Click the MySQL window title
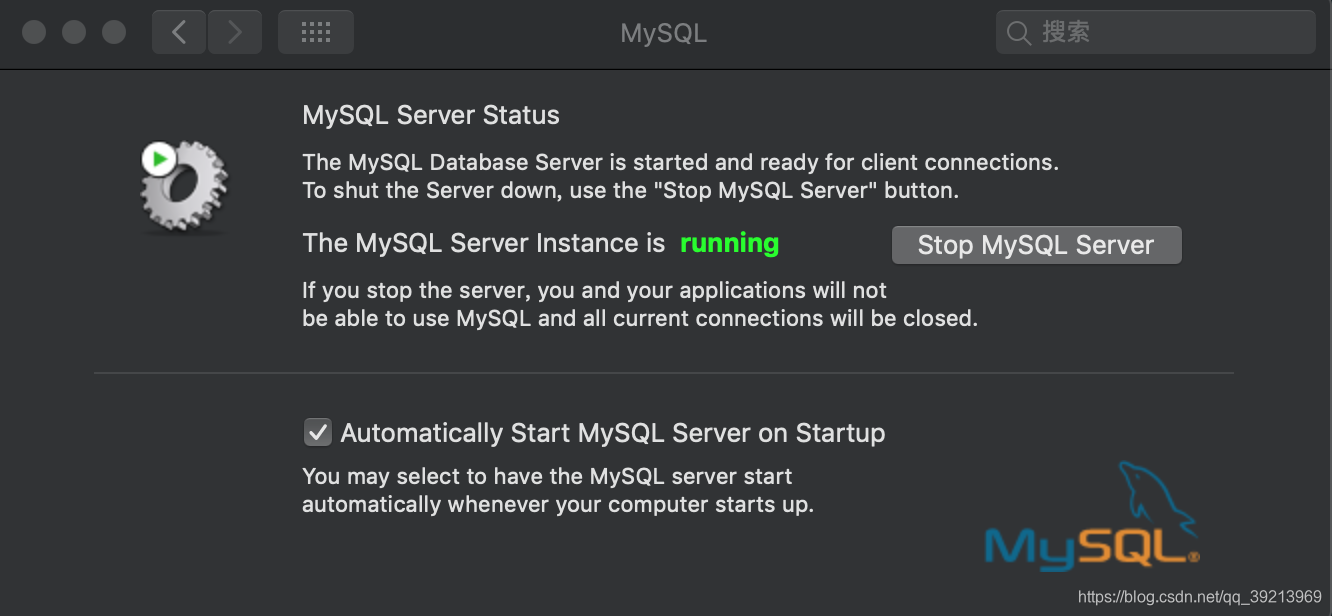1332x616 pixels. 663,33
